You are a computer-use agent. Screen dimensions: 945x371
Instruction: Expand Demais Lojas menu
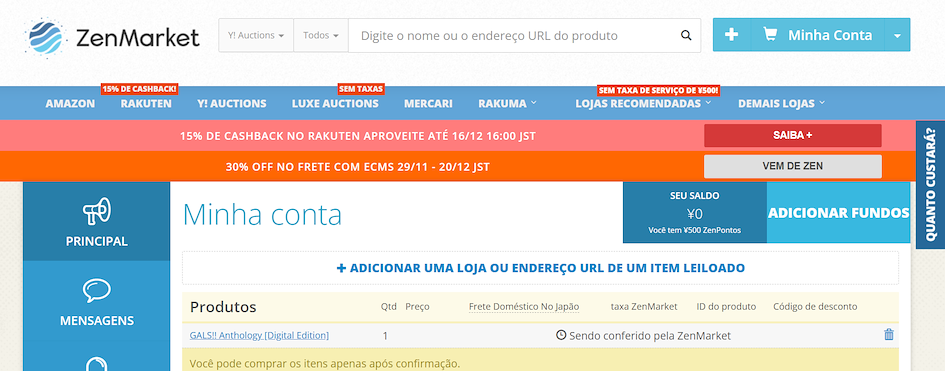[x=781, y=104]
